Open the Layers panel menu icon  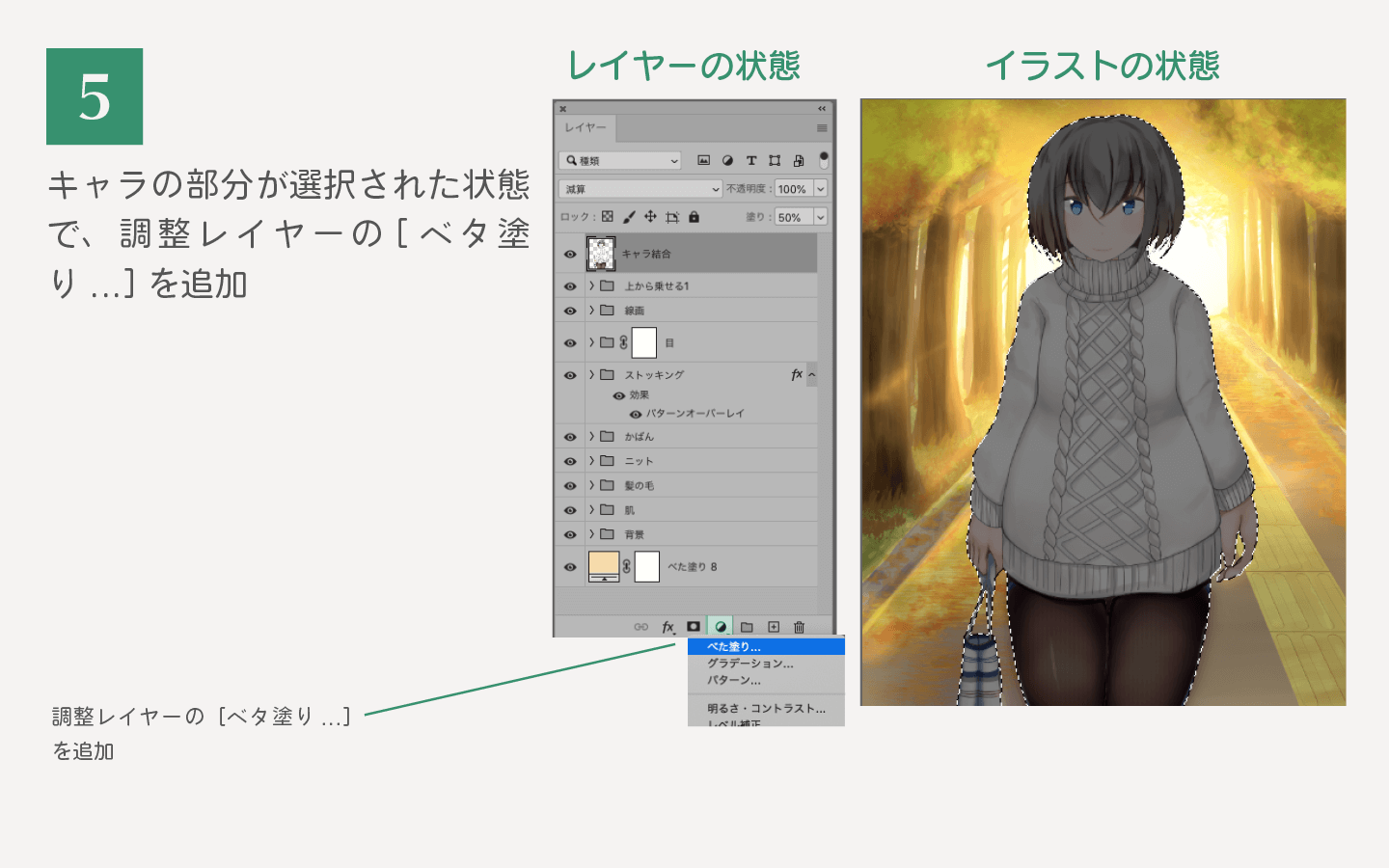822,128
